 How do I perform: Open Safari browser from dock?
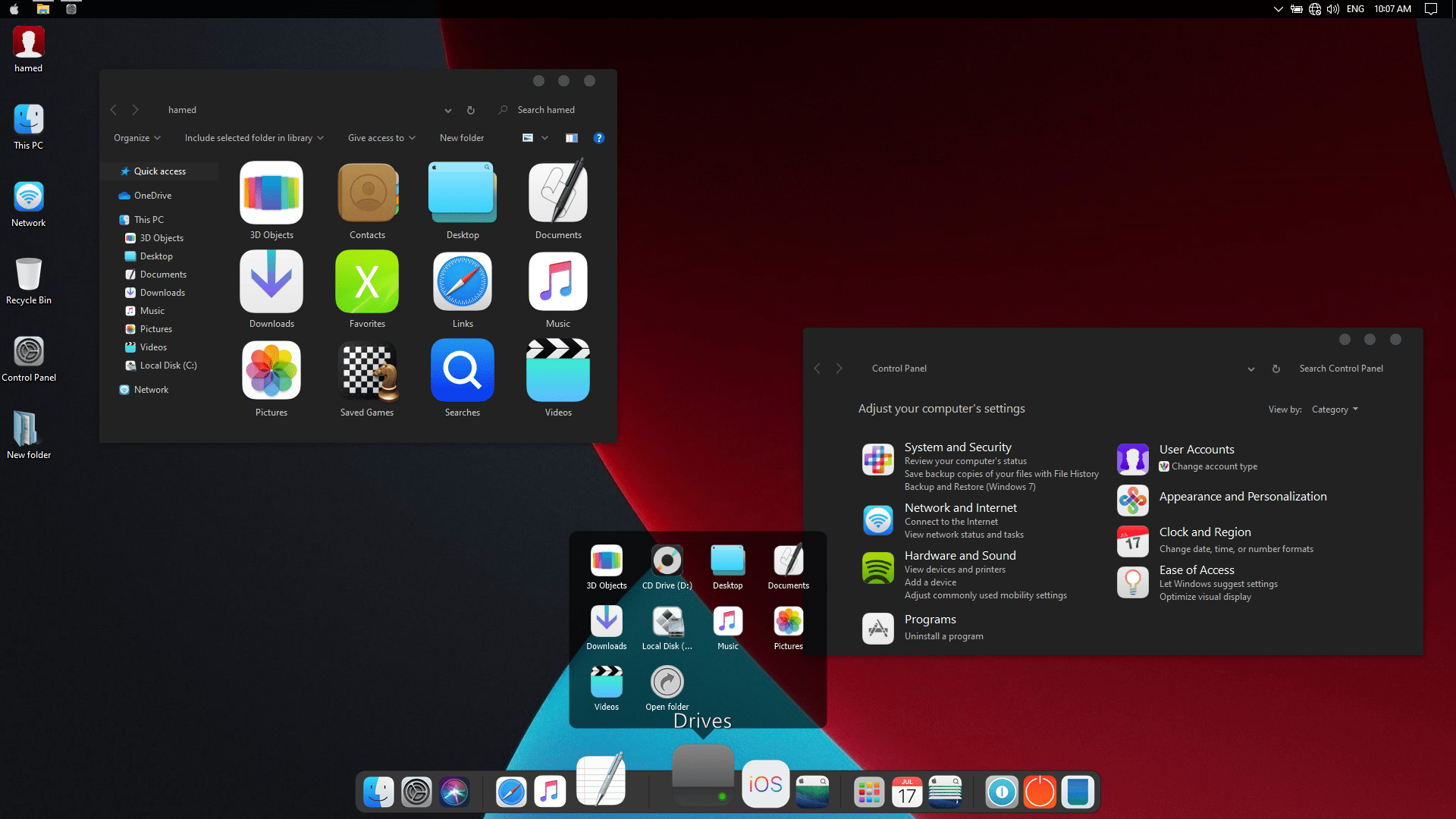coord(512,791)
